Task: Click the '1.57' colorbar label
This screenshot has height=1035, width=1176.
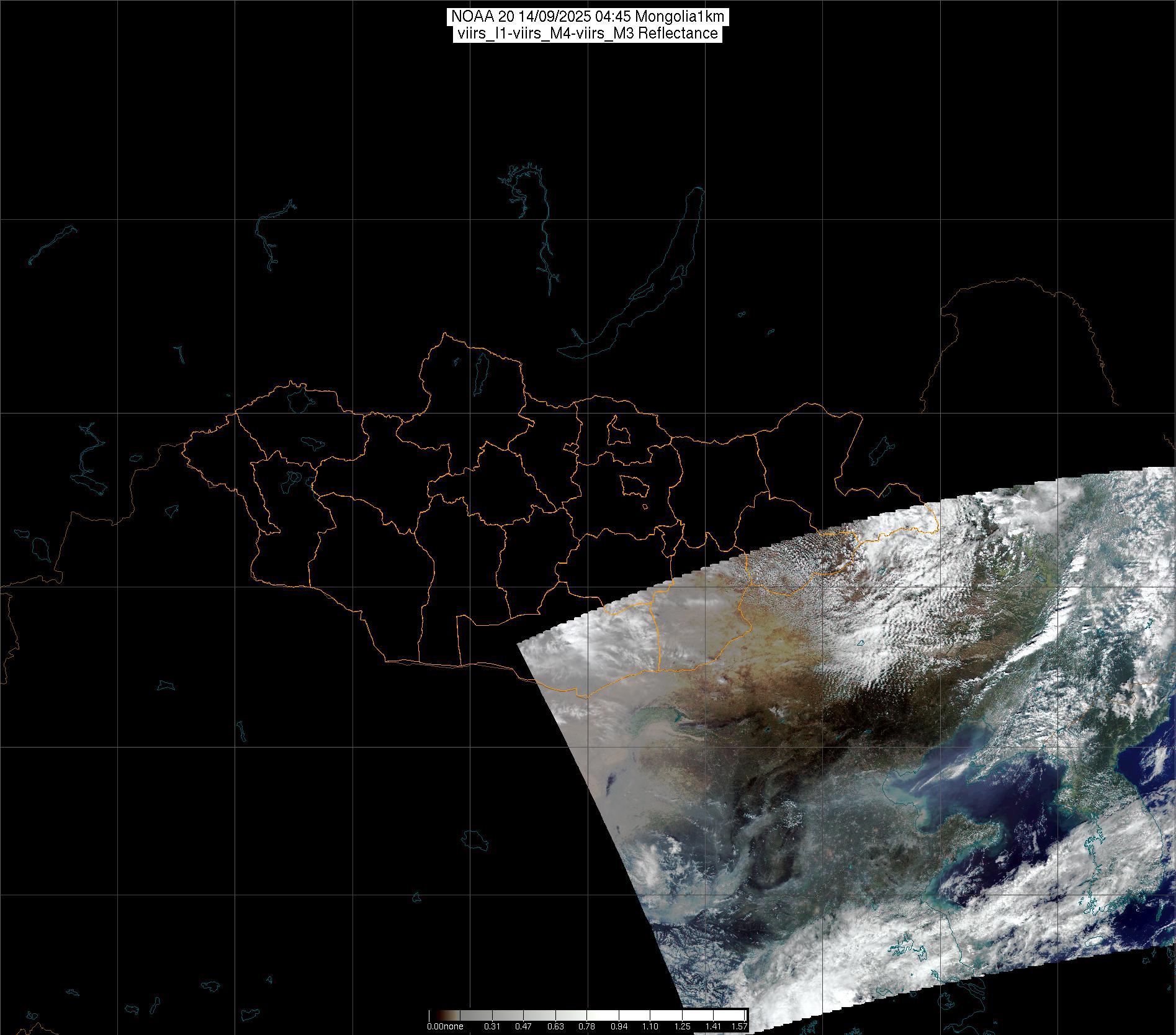Action: 739,1026
